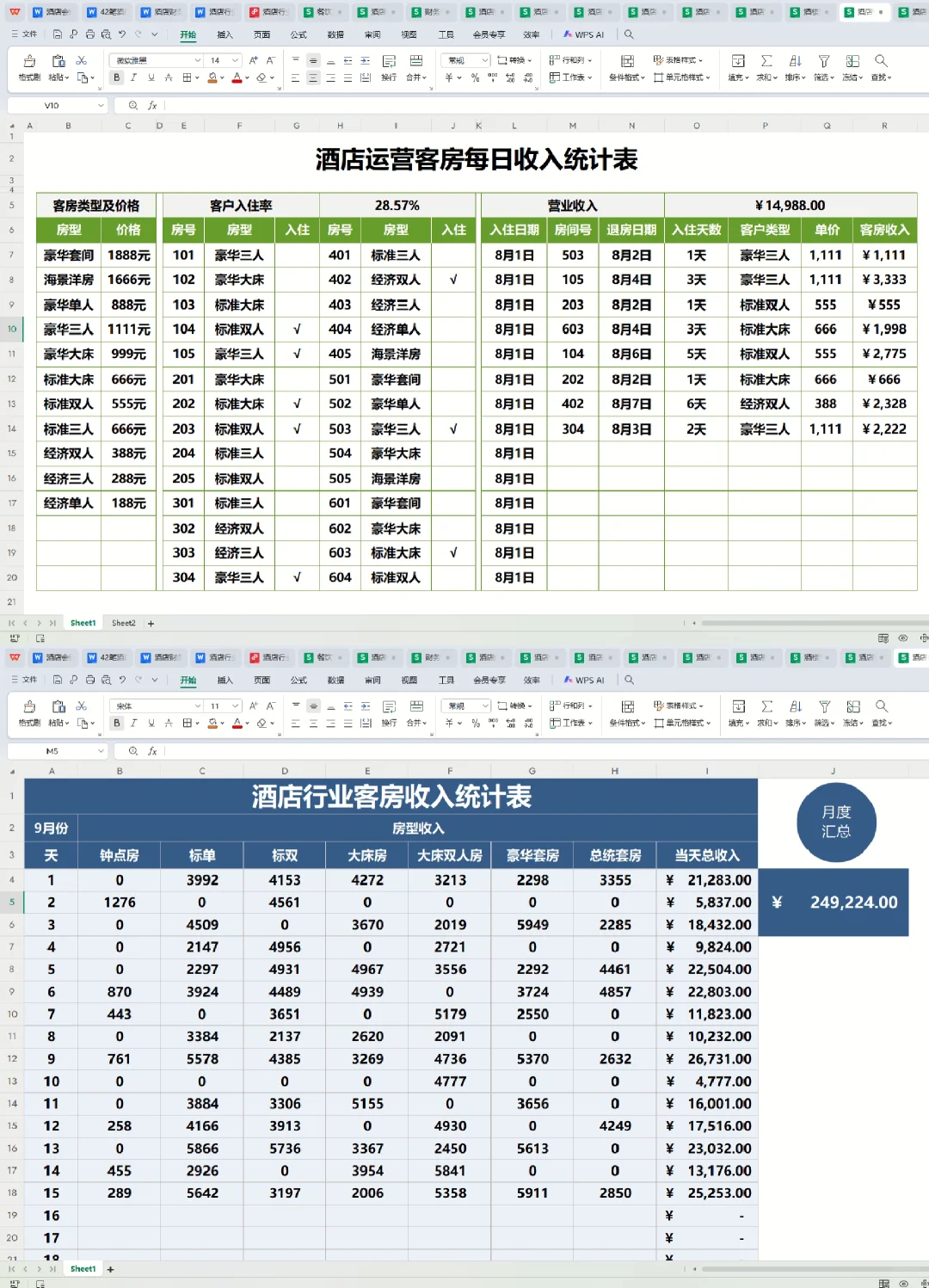
Task: Click the Filter (筛选) funnel in the 酒店行业 window
Action: coord(824,706)
